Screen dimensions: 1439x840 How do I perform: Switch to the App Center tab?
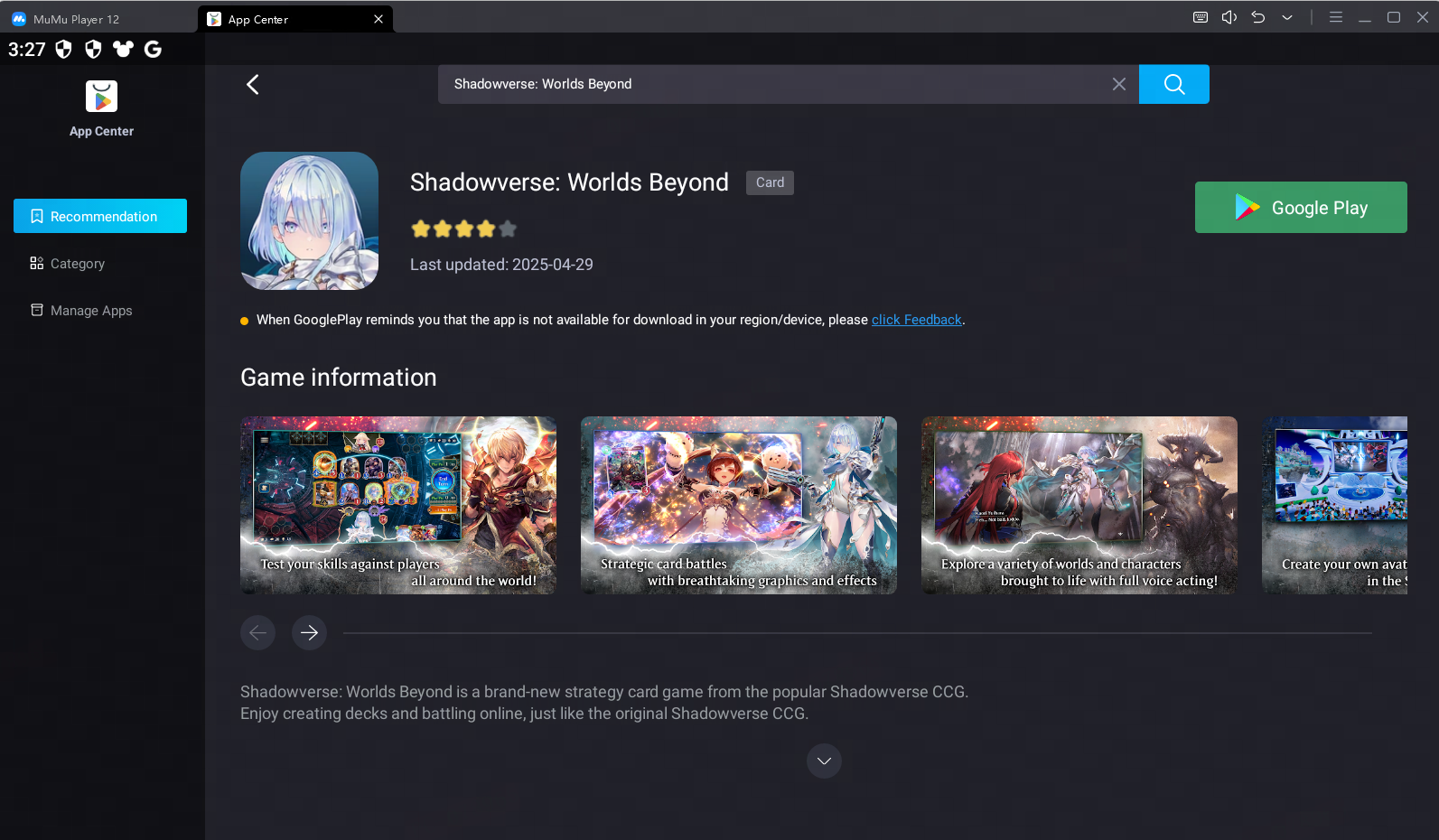pyautogui.click(x=295, y=19)
